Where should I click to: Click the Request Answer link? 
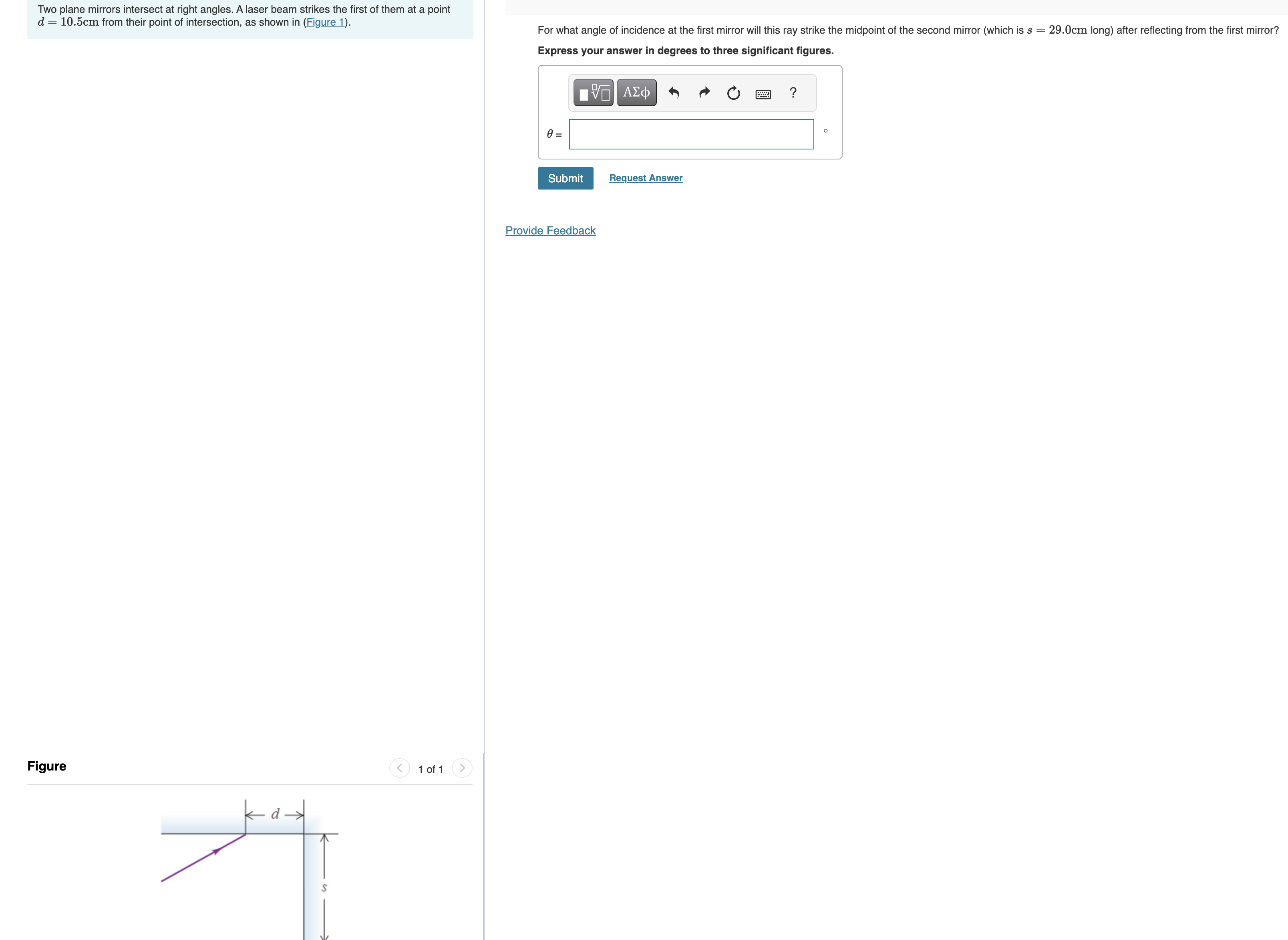[x=646, y=178]
